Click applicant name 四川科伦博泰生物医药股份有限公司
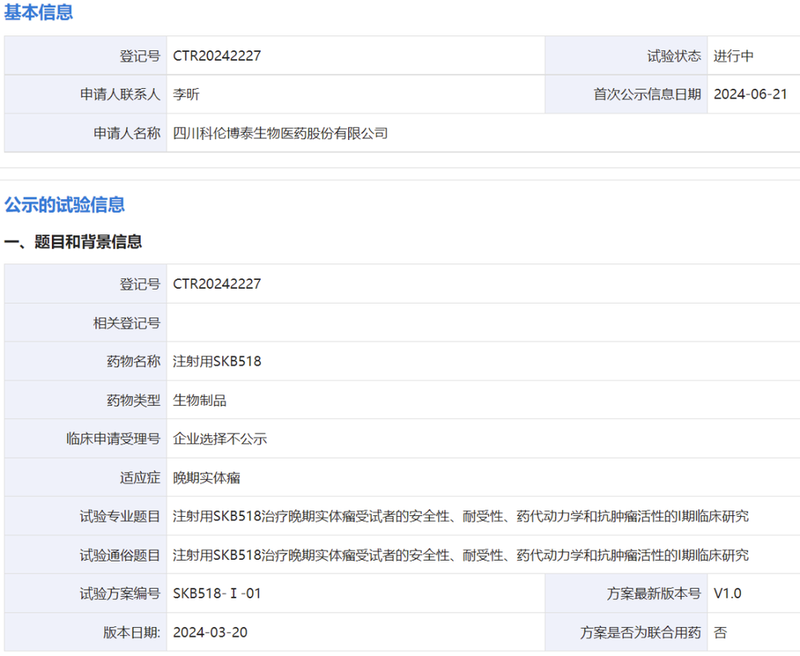The height and width of the screenshot is (656, 800). click(x=280, y=133)
